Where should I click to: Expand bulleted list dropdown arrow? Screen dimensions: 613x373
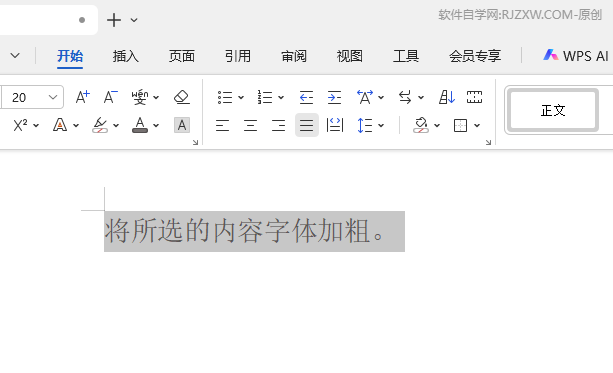241,97
